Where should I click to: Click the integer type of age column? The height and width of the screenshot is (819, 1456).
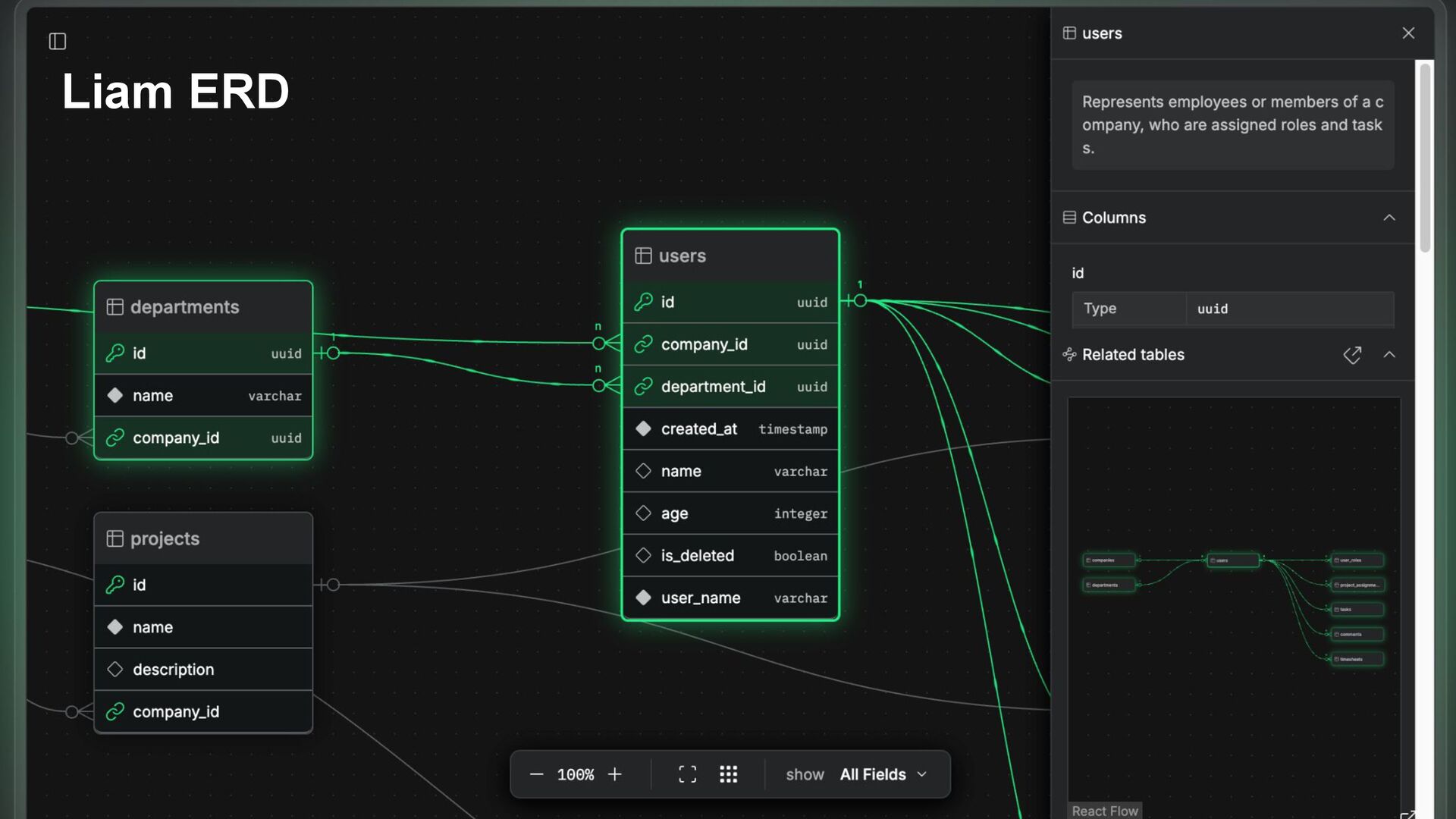pyautogui.click(x=801, y=514)
